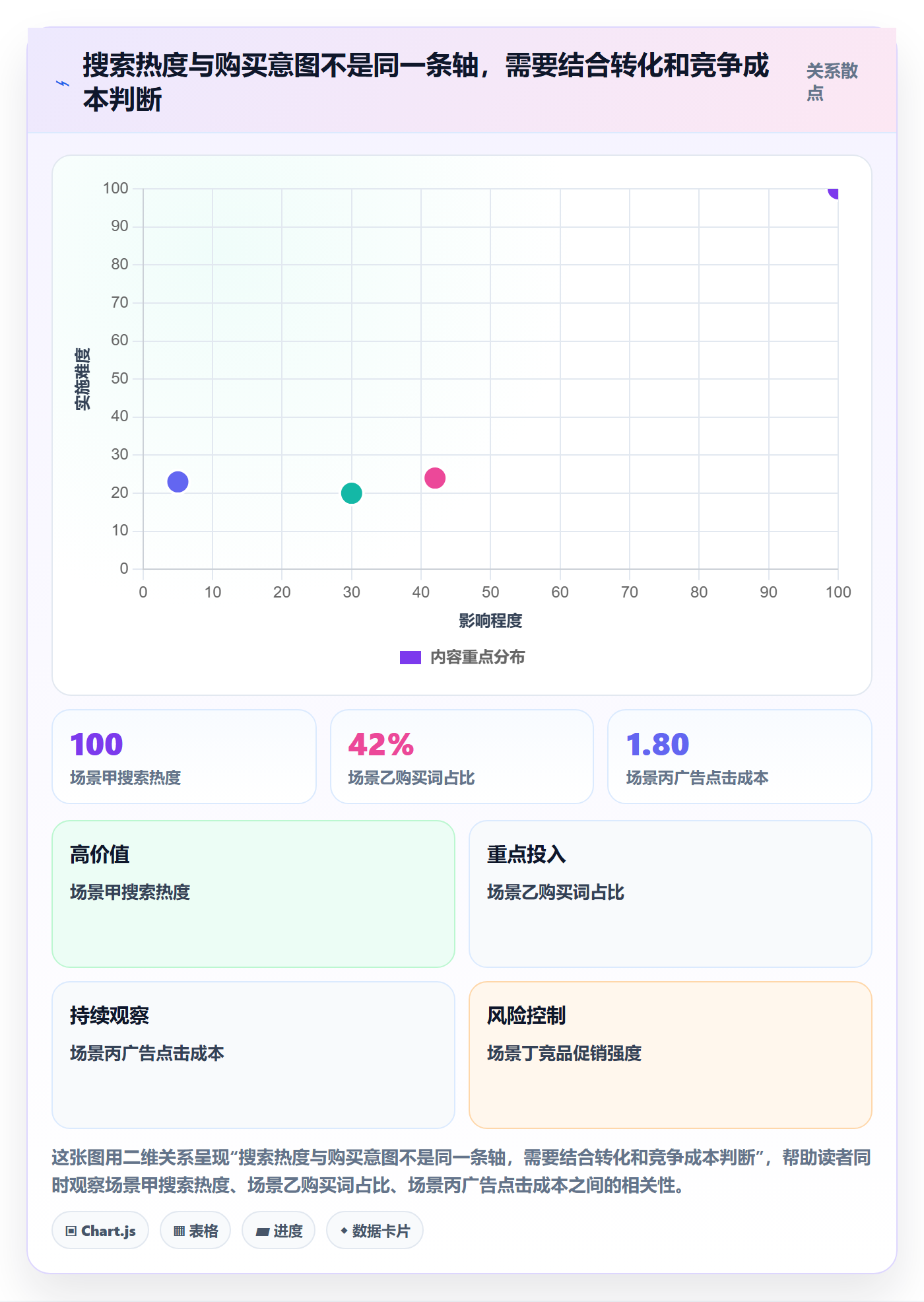Click the teal scatter point at x=30

pyautogui.click(x=351, y=493)
